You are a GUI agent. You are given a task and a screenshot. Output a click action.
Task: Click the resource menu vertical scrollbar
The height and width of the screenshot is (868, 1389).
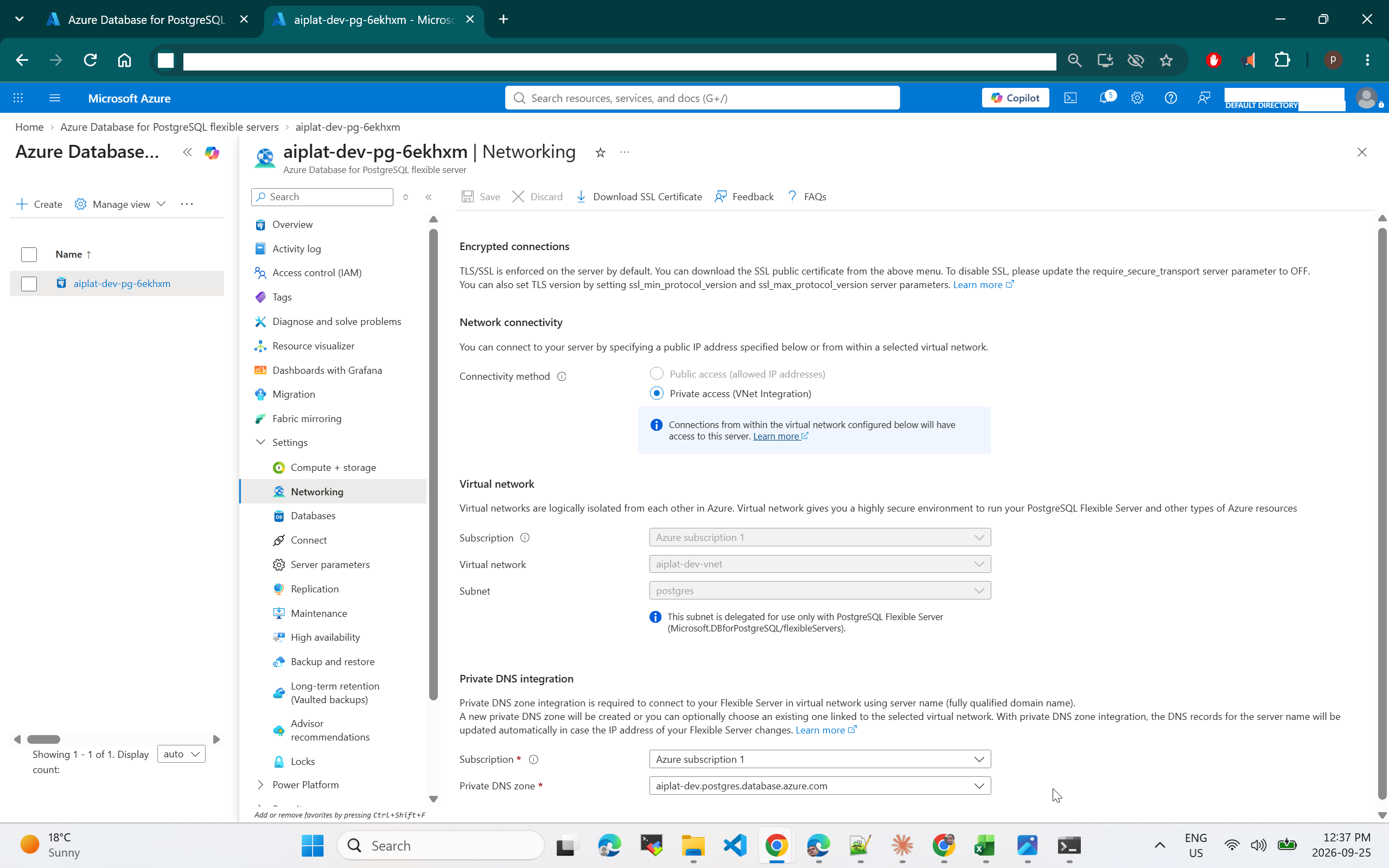434,464
